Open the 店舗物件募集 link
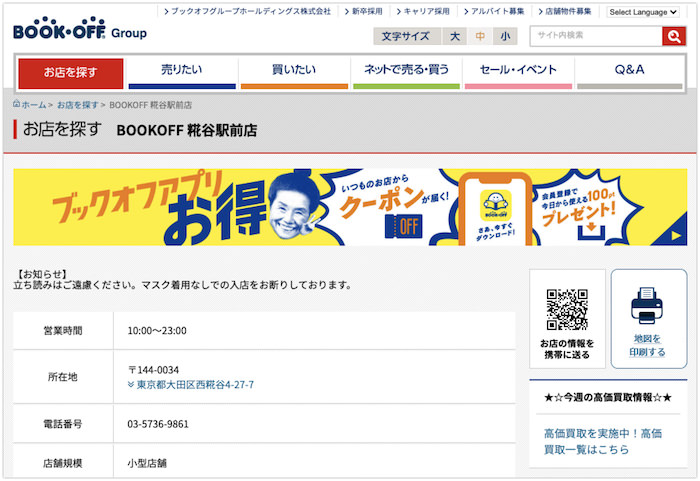Image resolution: width=700 pixels, height=481 pixels. pyautogui.click(x=565, y=12)
